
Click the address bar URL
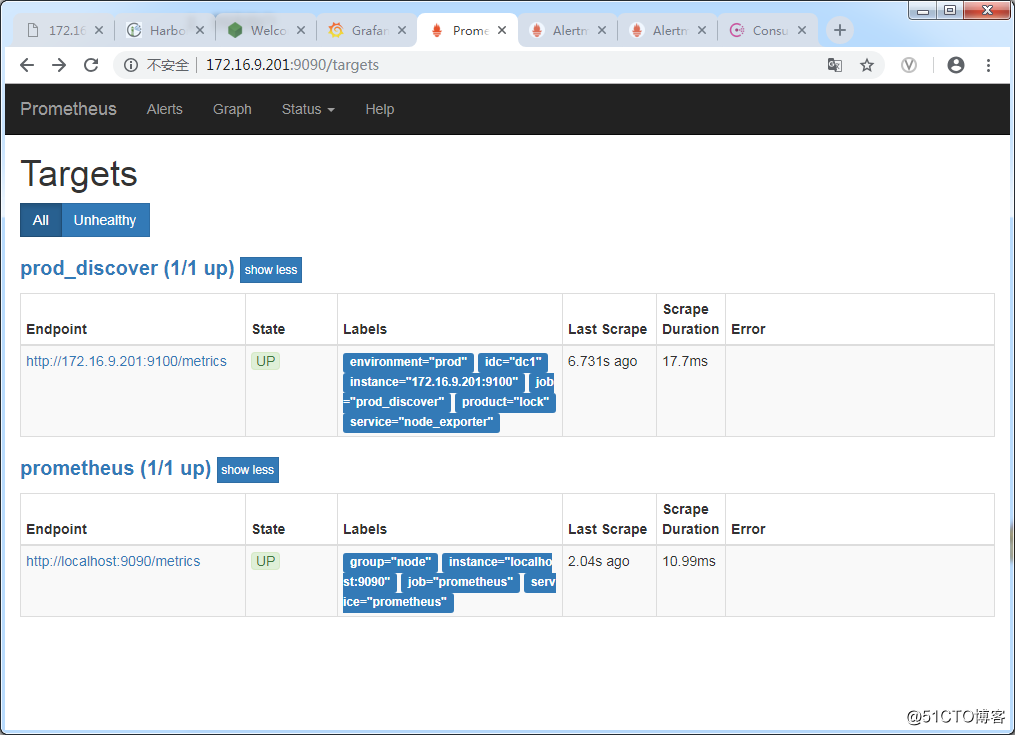click(293, 65)
